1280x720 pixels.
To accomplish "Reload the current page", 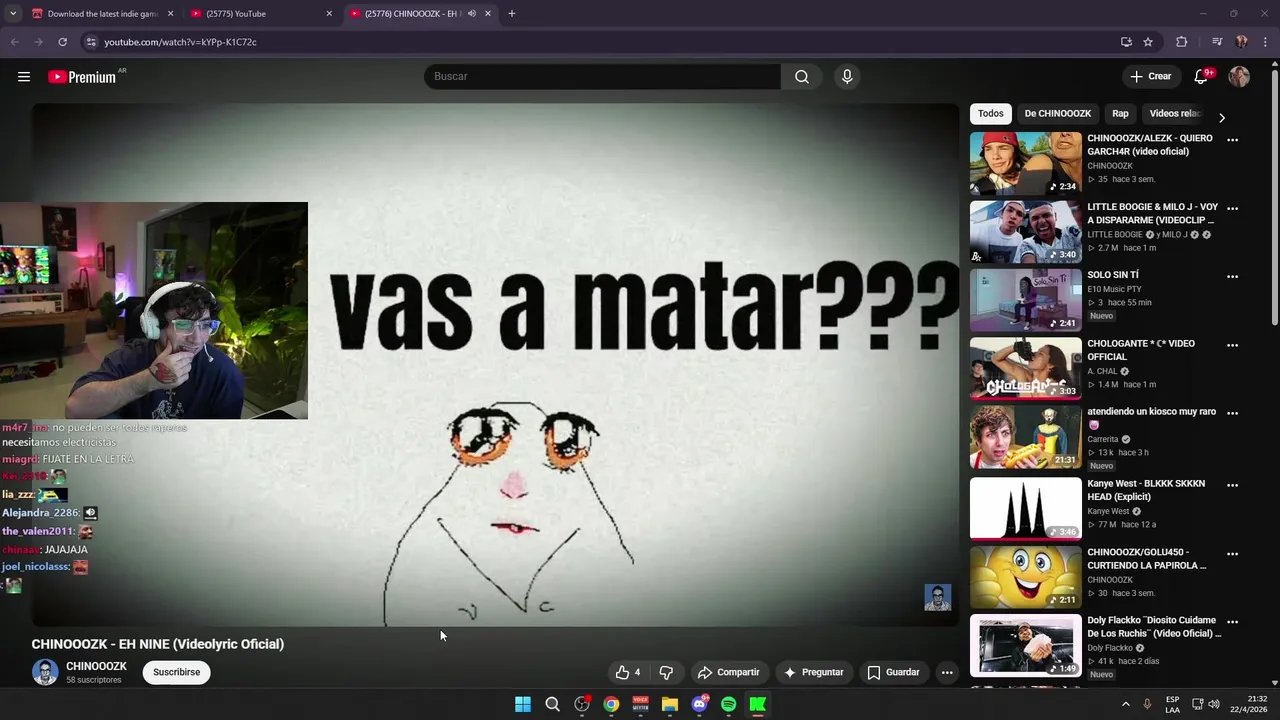I will click(x=62, y=42).
